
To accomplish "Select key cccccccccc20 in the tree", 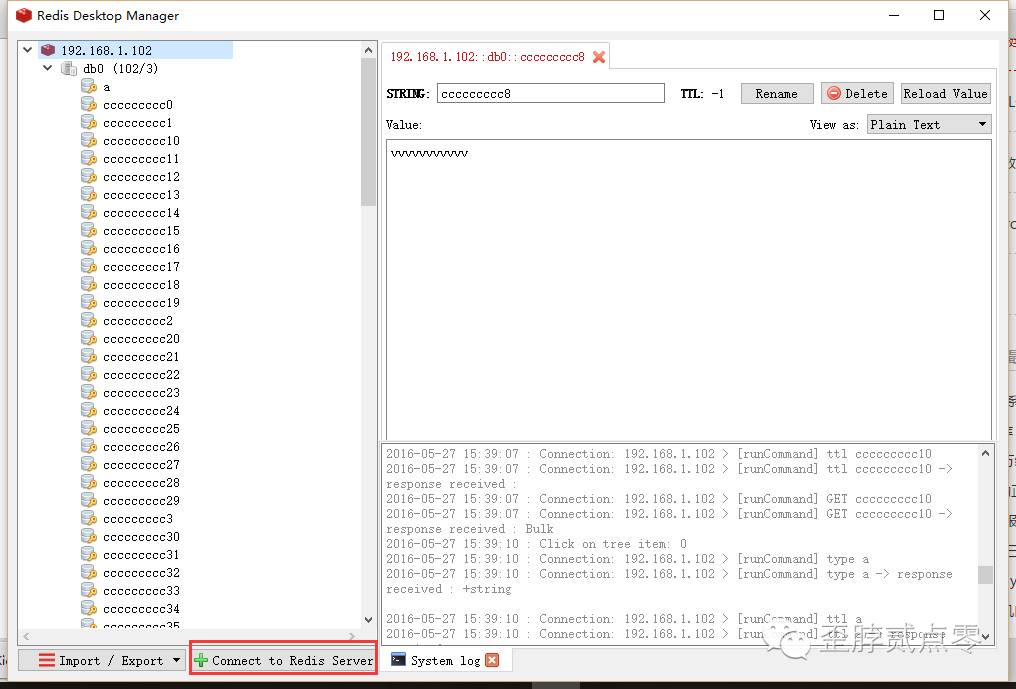I will 141,338.
